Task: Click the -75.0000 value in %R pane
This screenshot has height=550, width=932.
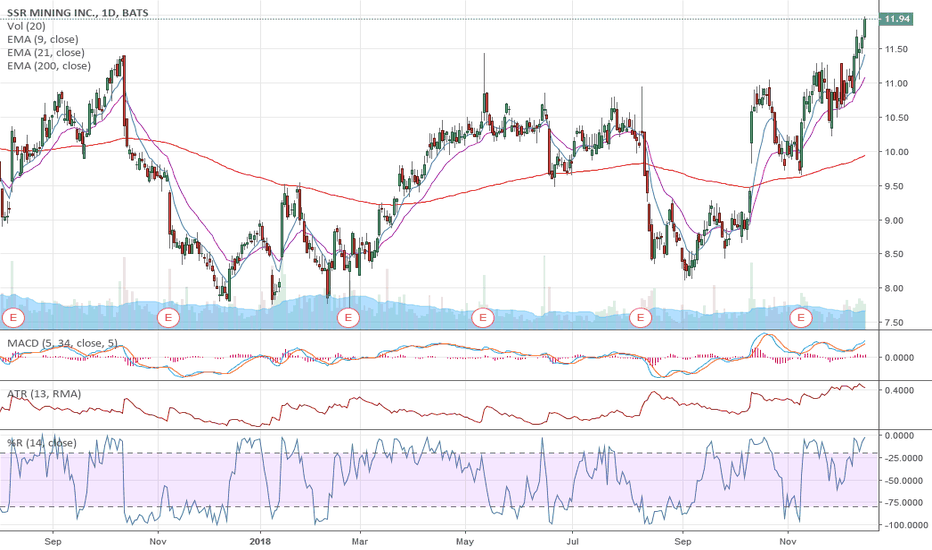Action: tap(903, 503)
